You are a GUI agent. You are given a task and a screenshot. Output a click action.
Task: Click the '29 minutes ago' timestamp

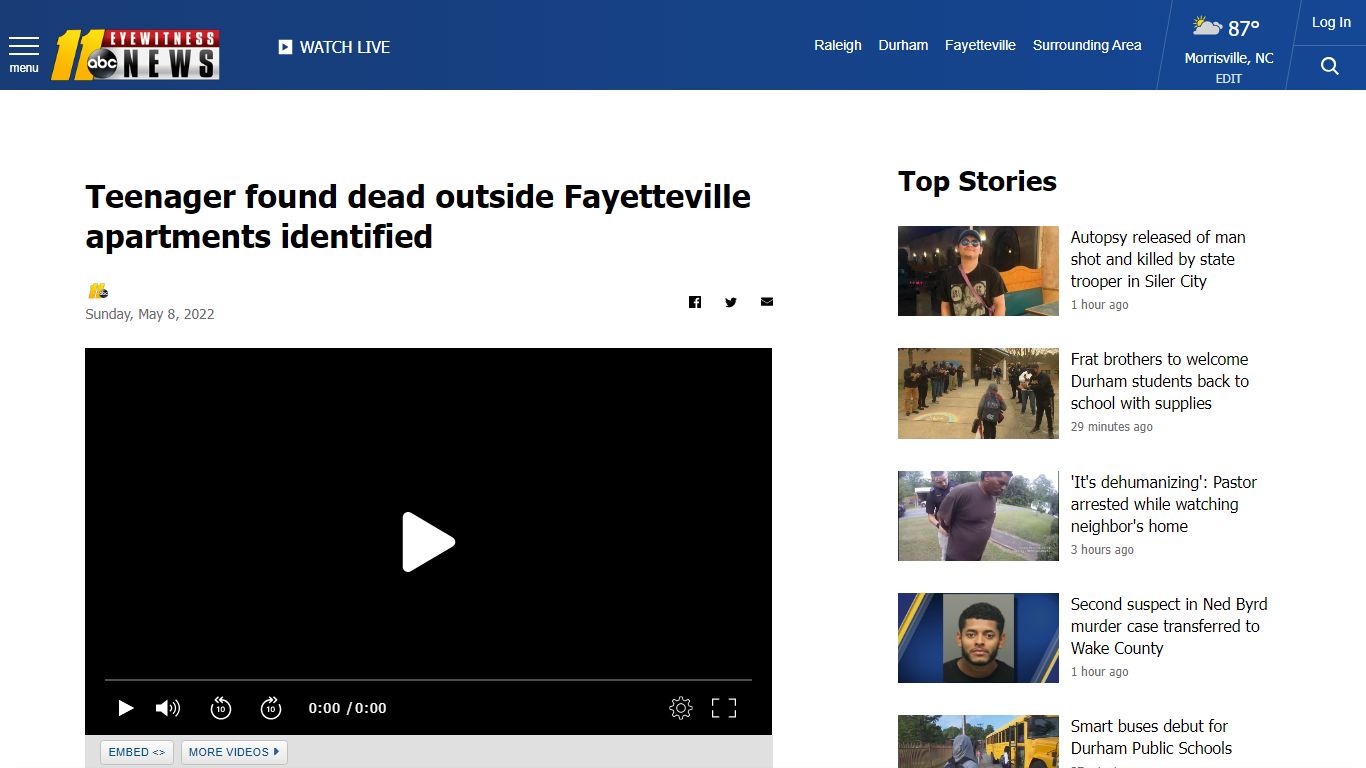point(1112,427)
